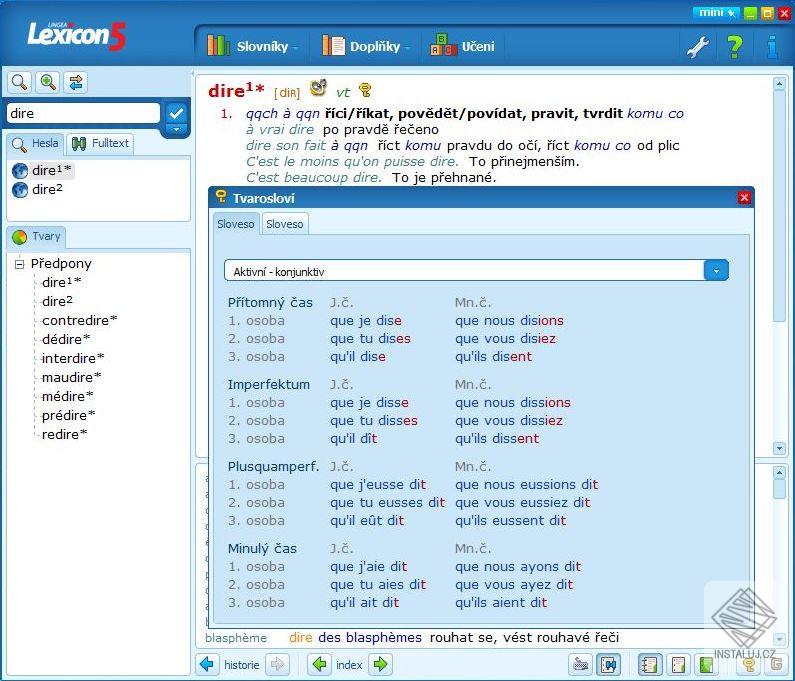Click the historie label
This screenshot has width=795, height=681.
(241, 665)
